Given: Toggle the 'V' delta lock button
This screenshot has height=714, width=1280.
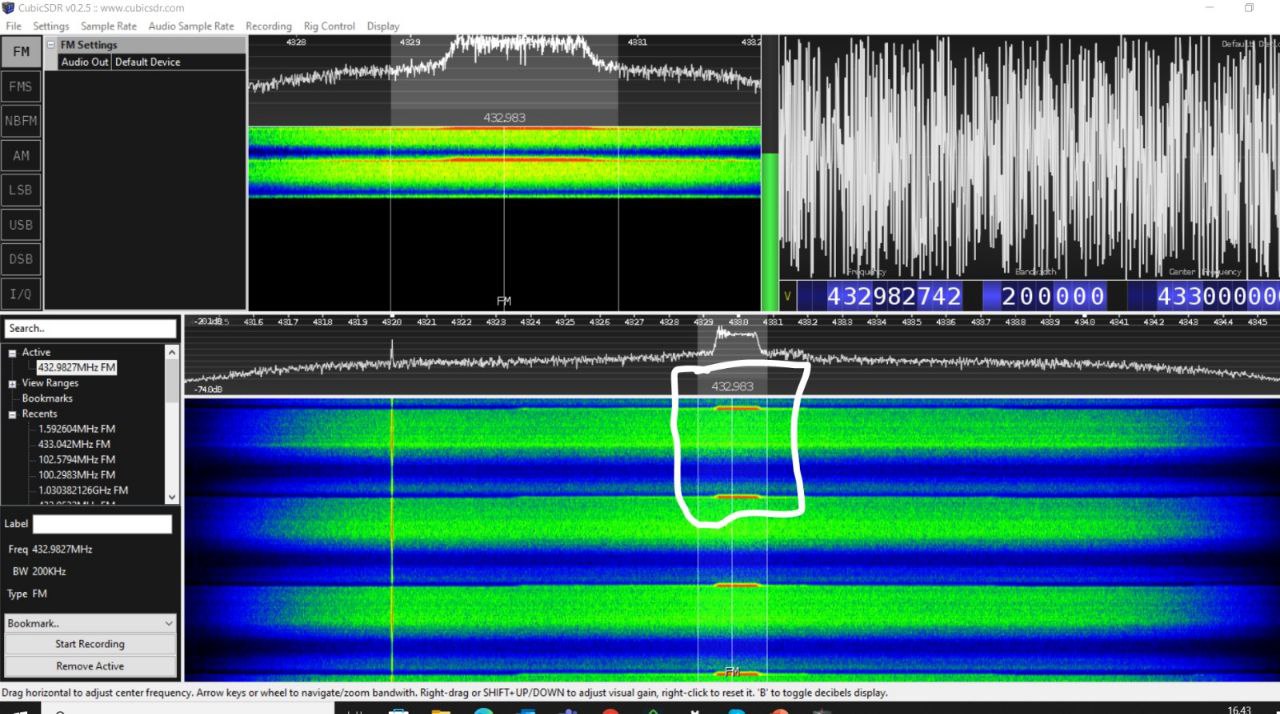Looking at the screenshot, I should pyautogui.click(x=786, y=297).
